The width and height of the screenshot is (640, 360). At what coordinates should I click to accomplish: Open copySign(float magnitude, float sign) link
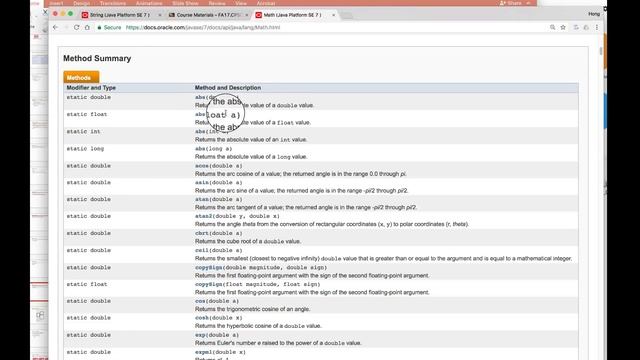point(209,284)
